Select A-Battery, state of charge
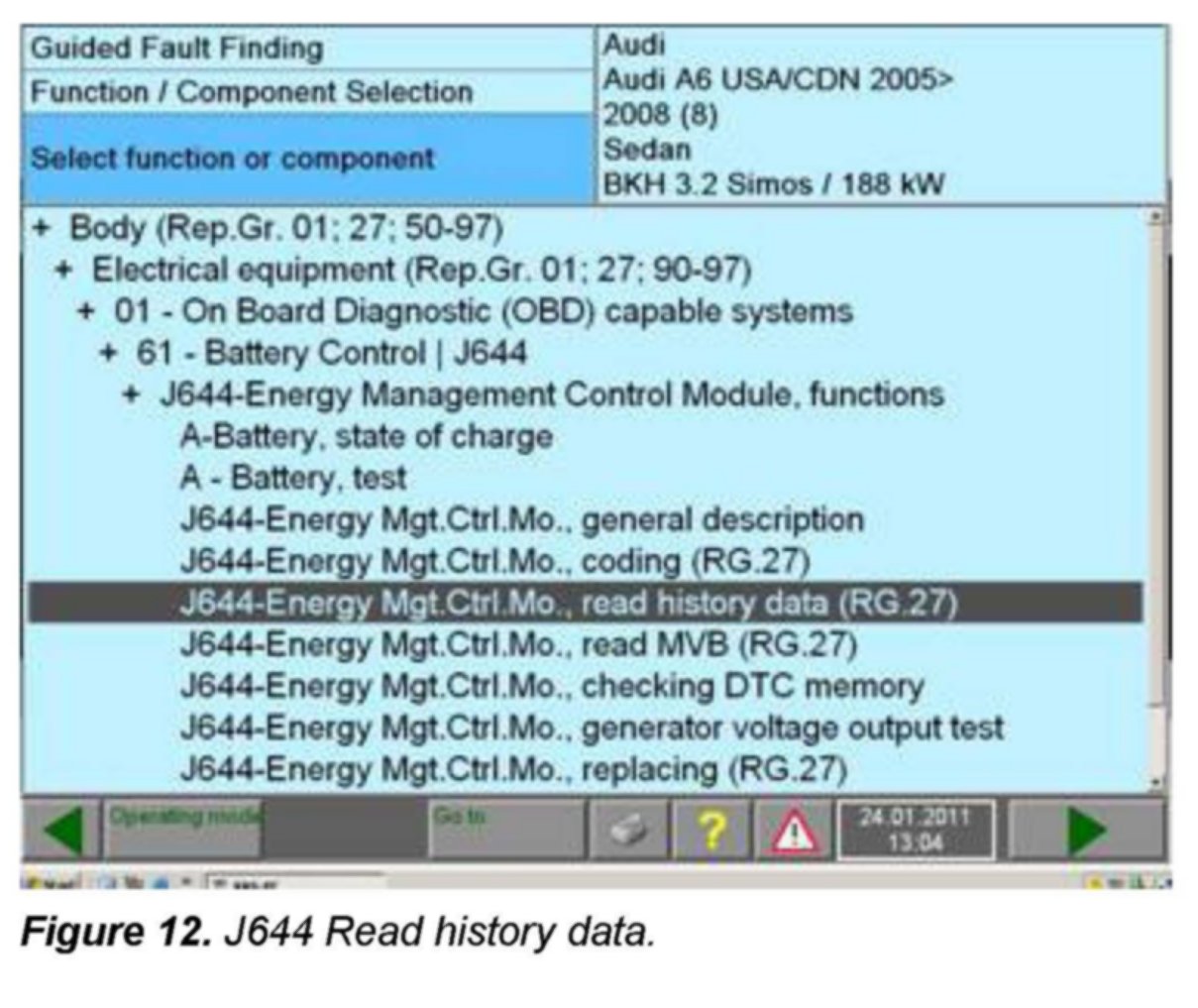Viewport: 1198px width, 1008px height. [x=367, y=436]
